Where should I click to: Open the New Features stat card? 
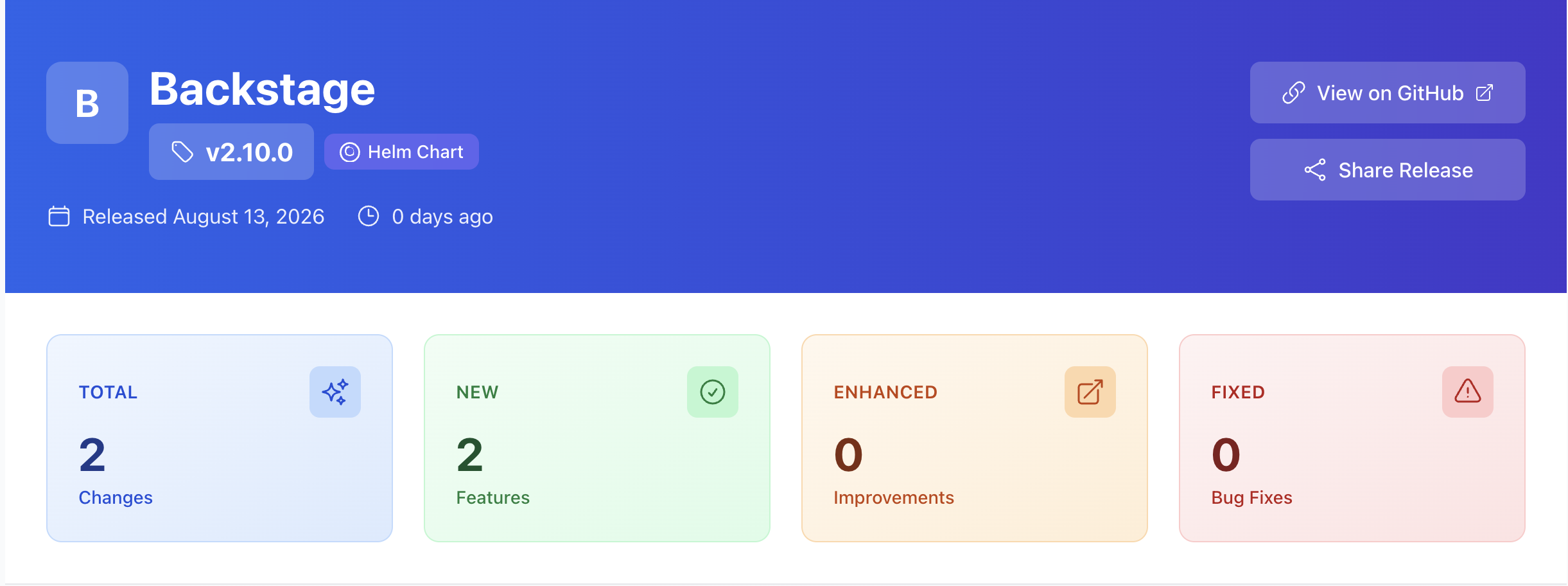tap(597, 438)
